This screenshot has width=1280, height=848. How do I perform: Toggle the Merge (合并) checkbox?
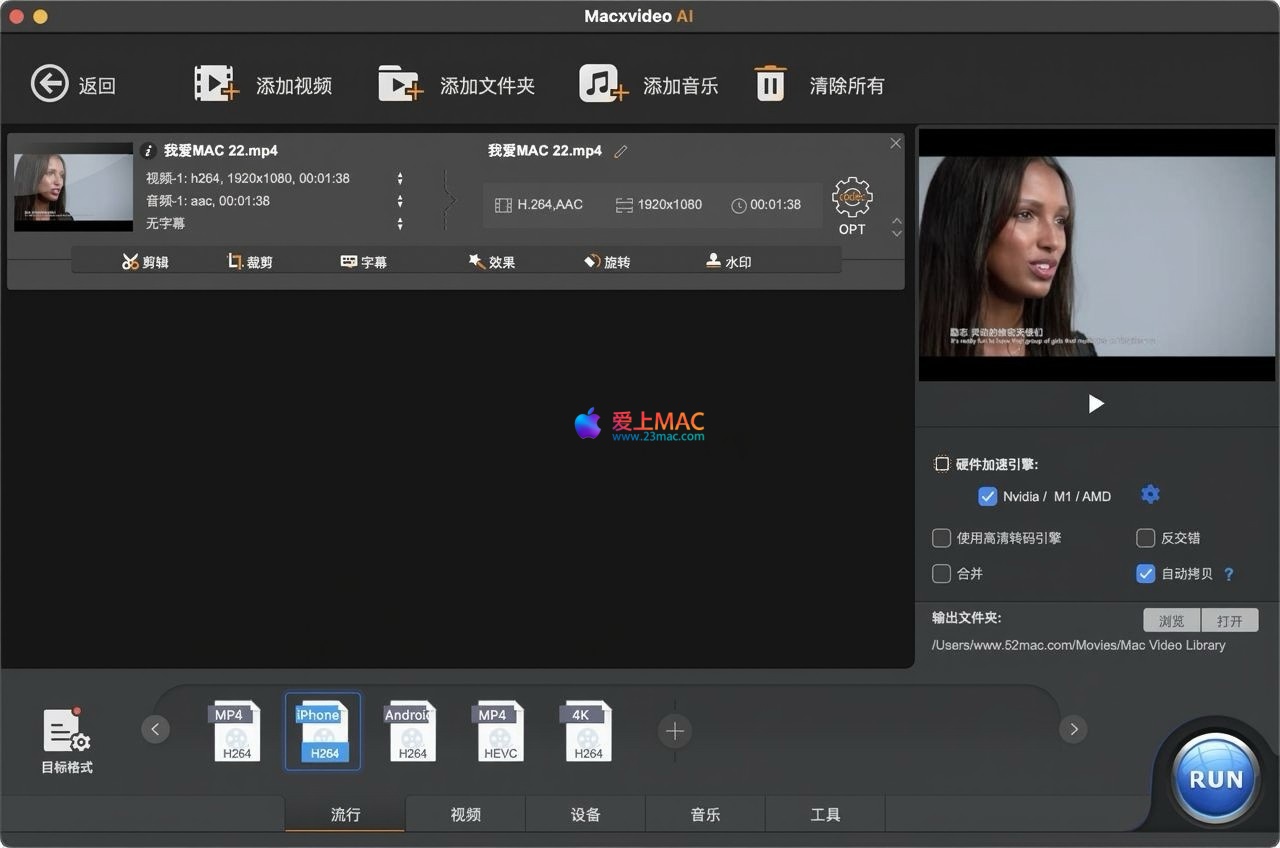pos(941,574)
